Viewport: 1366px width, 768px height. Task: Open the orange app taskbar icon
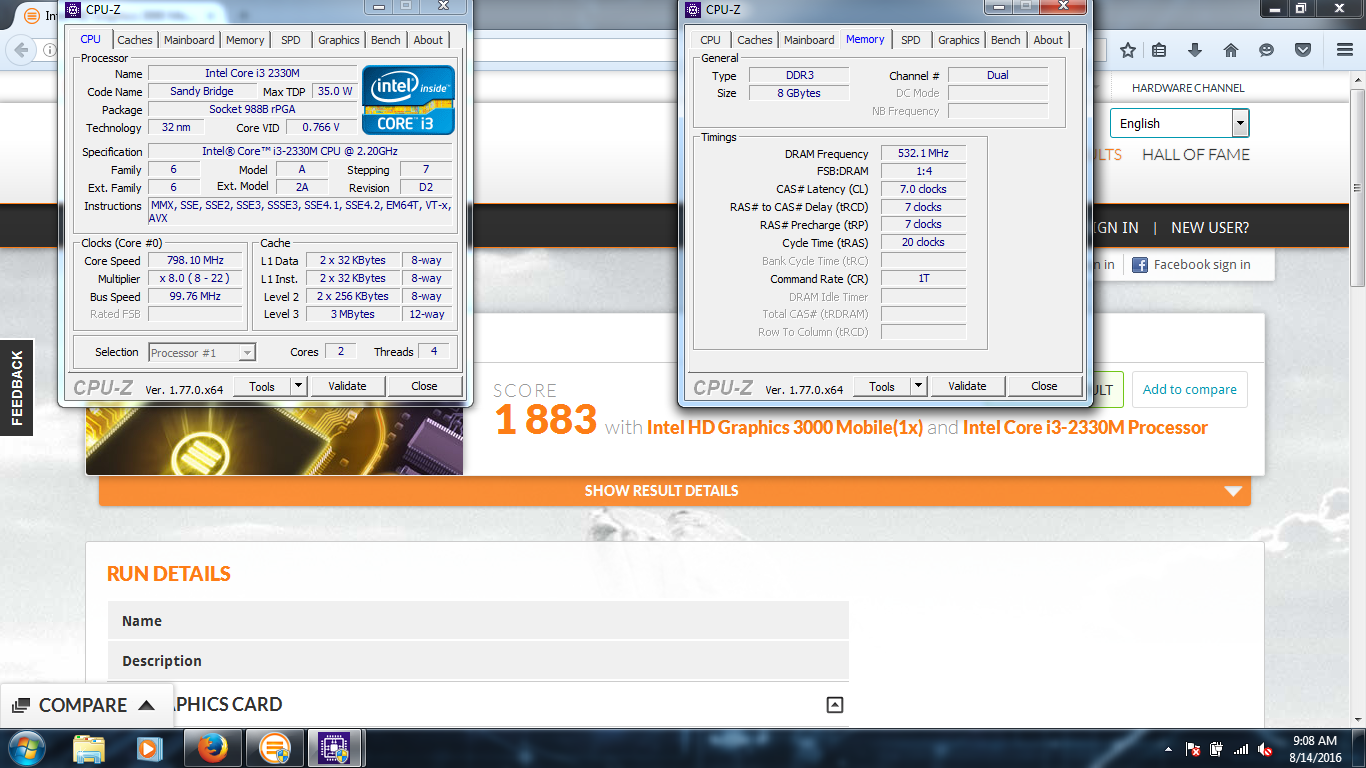tap(275, 748)
